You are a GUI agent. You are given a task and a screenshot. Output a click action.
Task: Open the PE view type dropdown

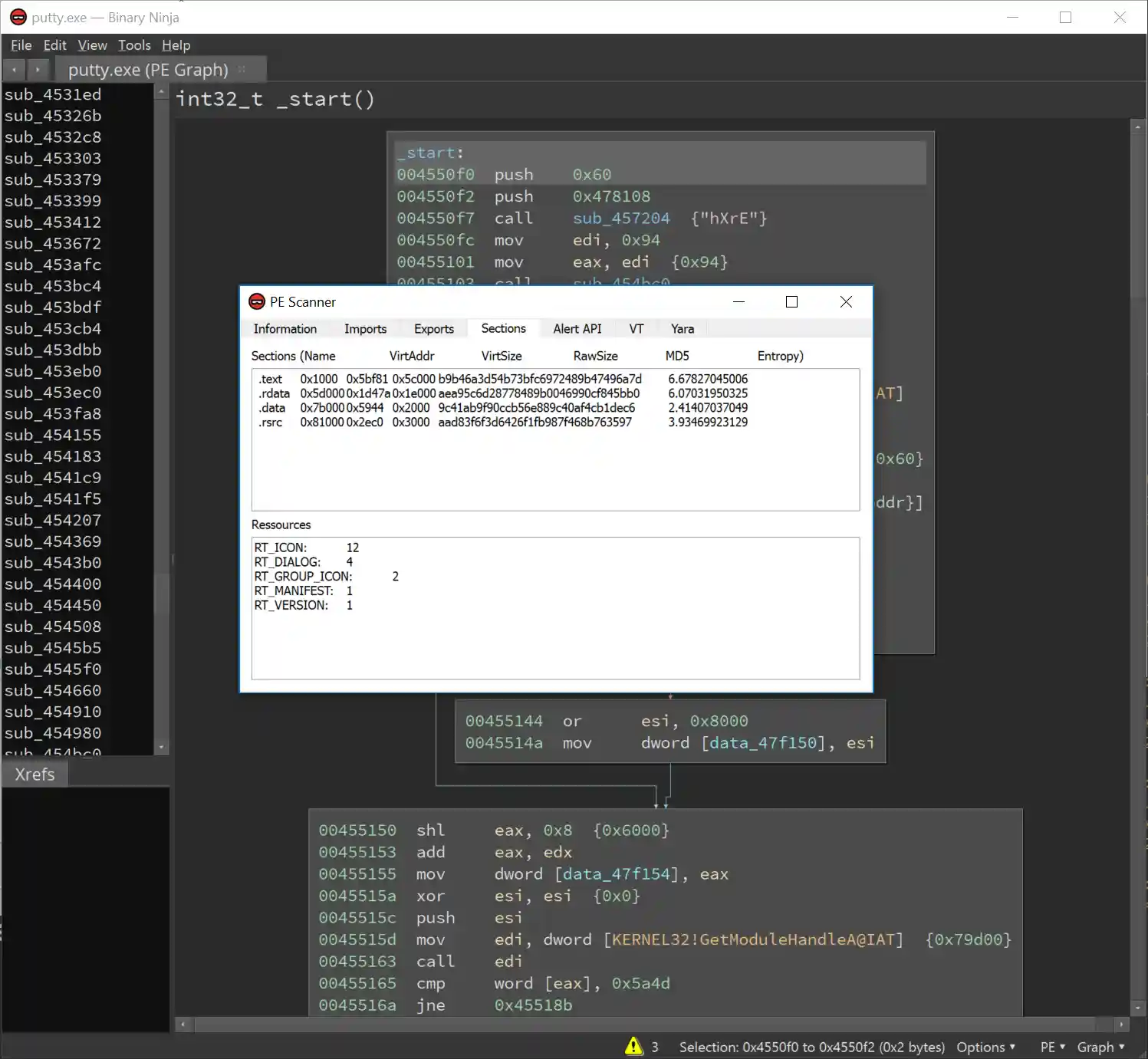[1052, 1047]
